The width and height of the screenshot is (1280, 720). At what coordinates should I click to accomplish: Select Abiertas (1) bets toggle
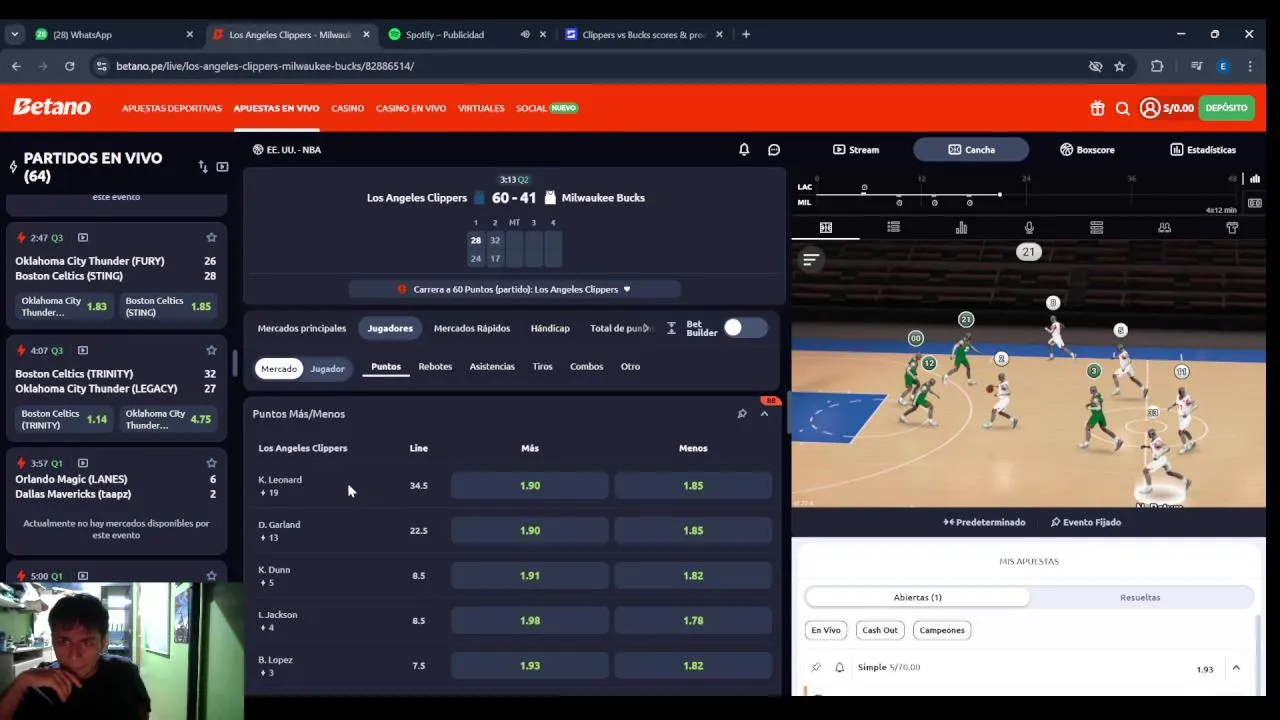(x=917, y=597)
